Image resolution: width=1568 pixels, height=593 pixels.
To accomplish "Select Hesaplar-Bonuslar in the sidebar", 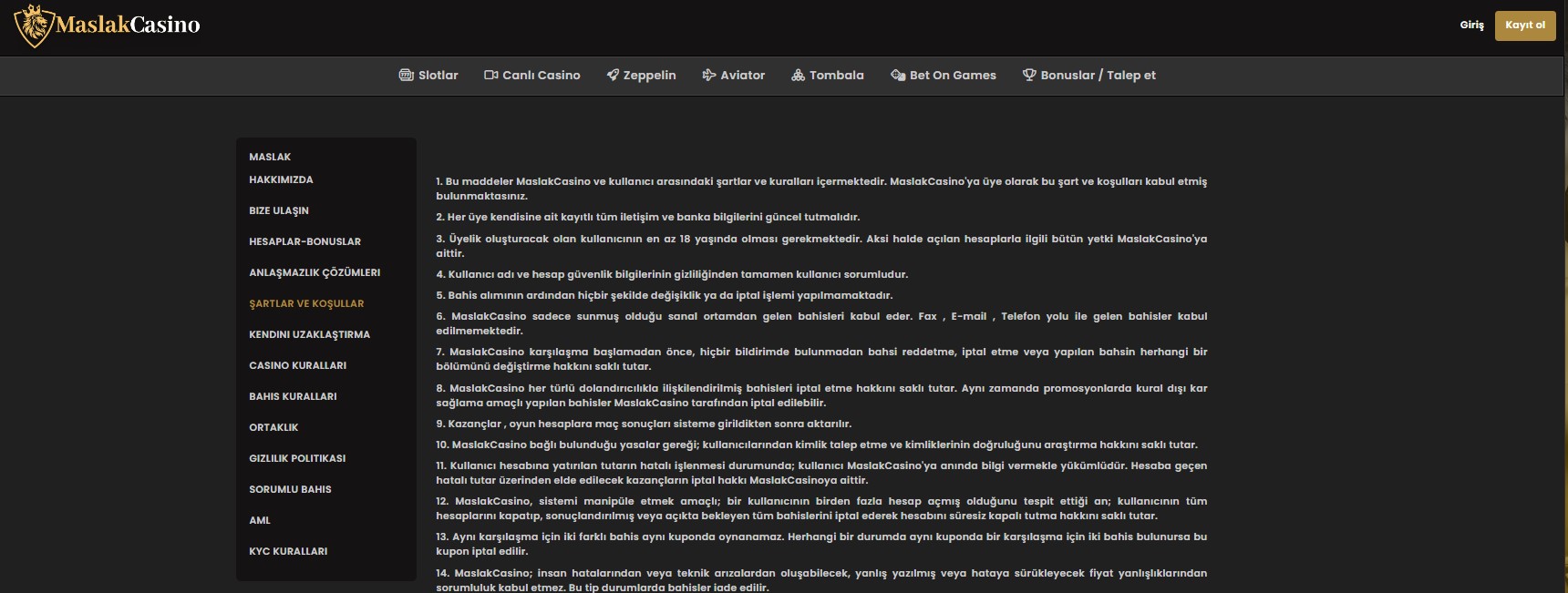I will (304, 241).
